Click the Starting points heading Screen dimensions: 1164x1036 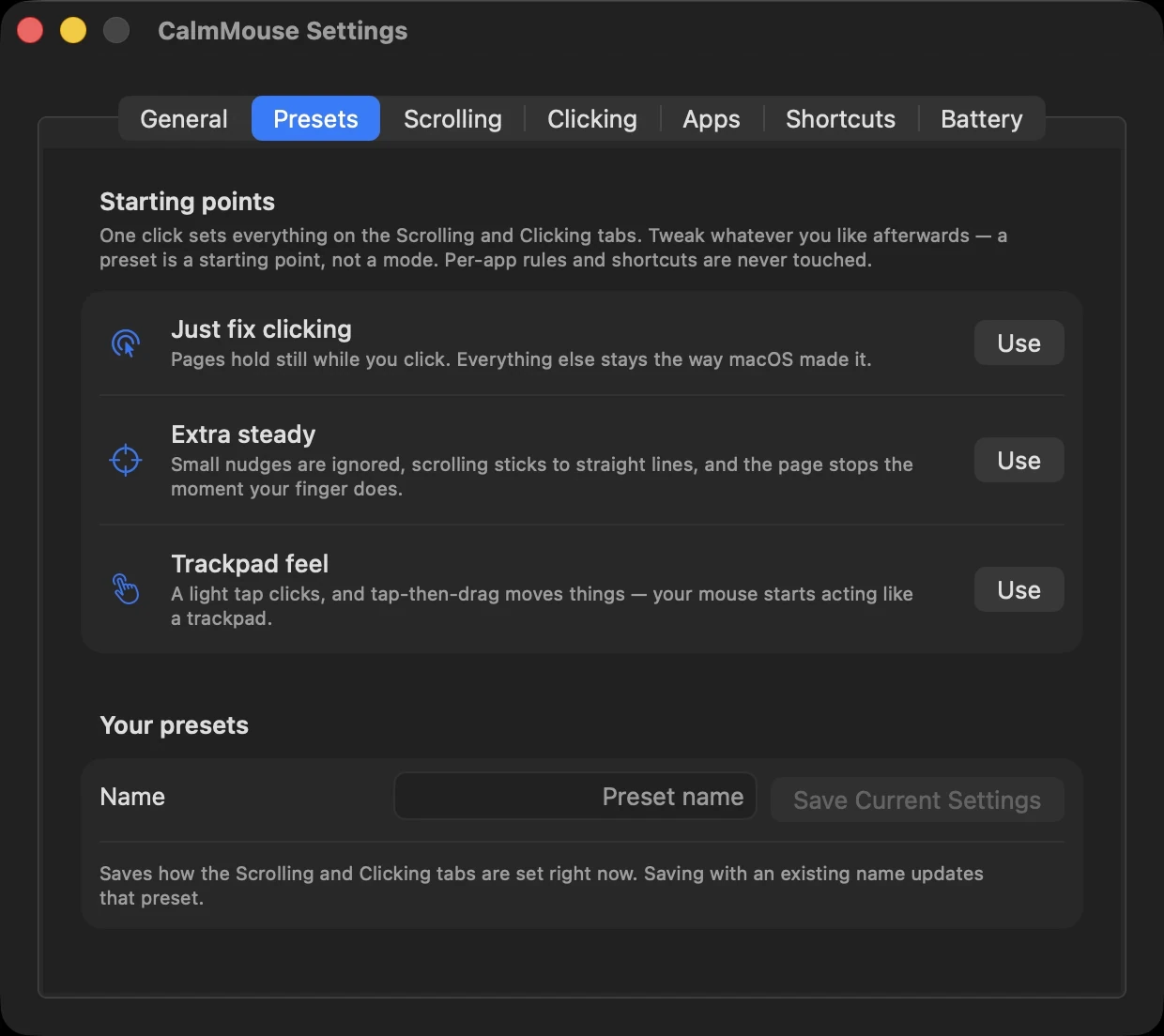pyautogui.click(x=187, y=202)
